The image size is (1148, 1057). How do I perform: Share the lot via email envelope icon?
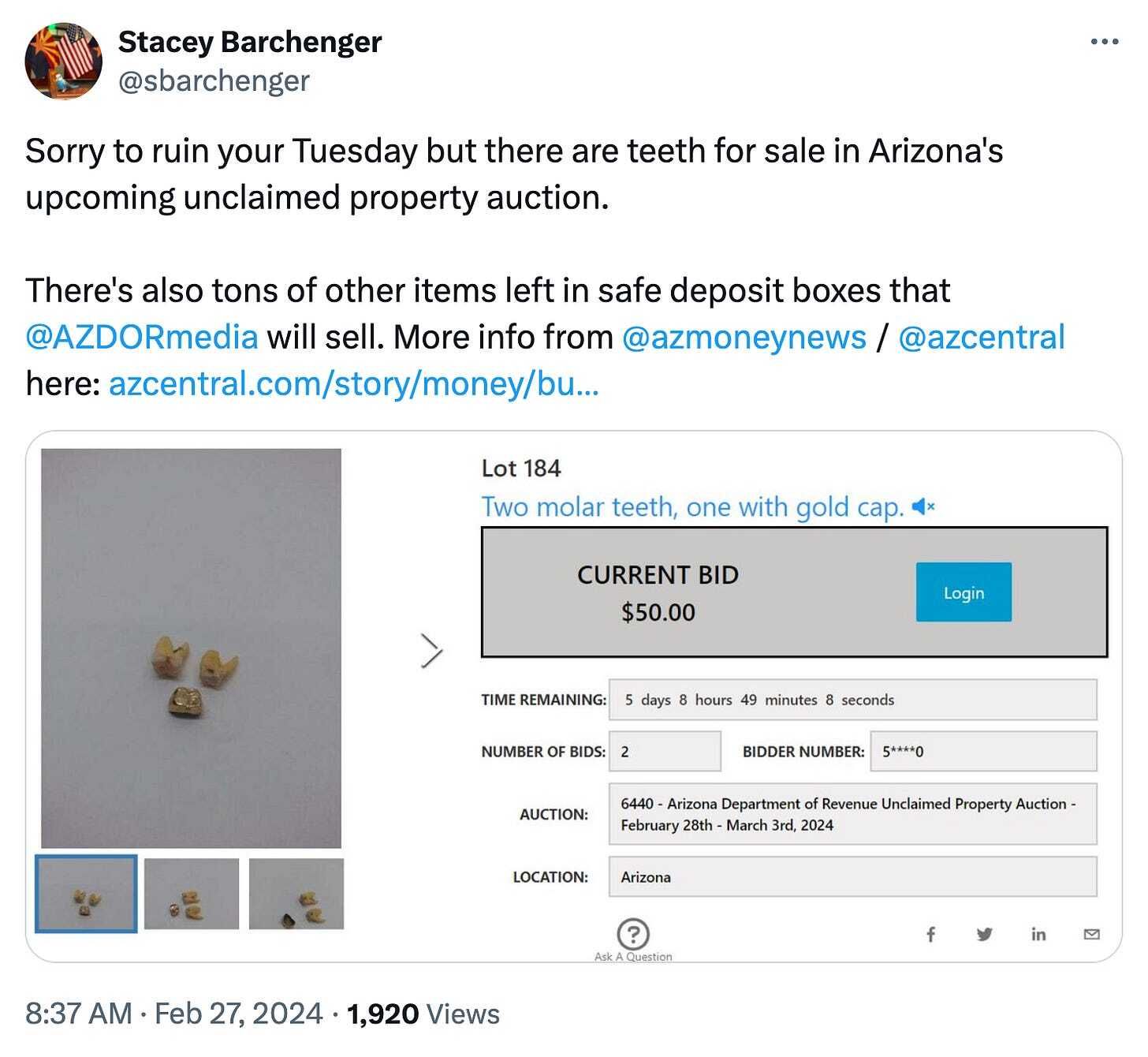(x=1092, y=935)
